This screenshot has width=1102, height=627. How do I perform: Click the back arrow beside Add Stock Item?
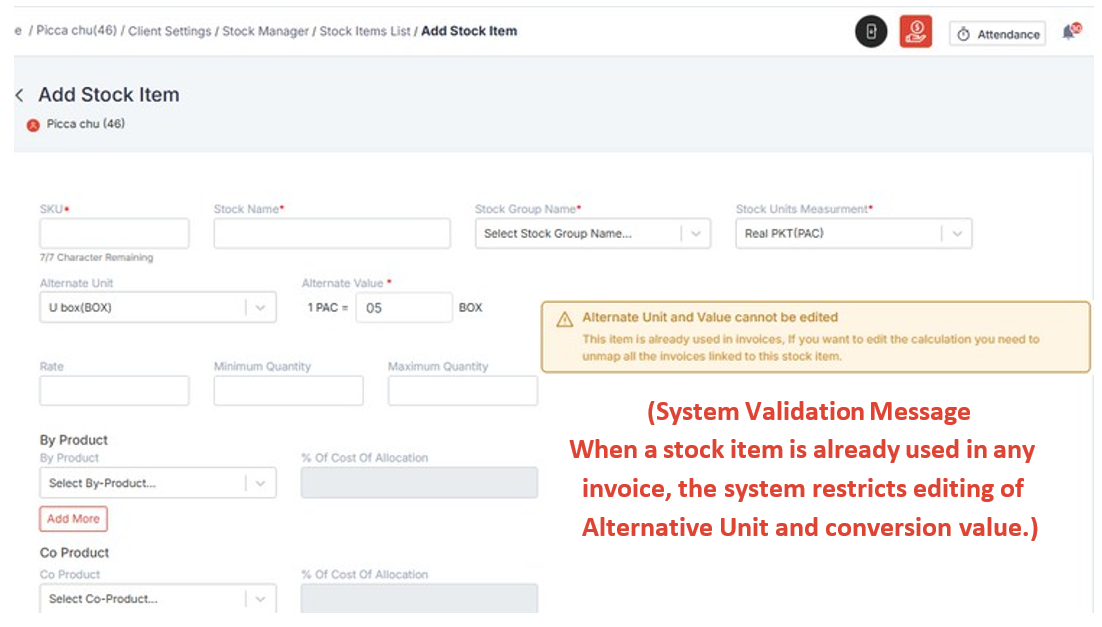coord(19,95)
